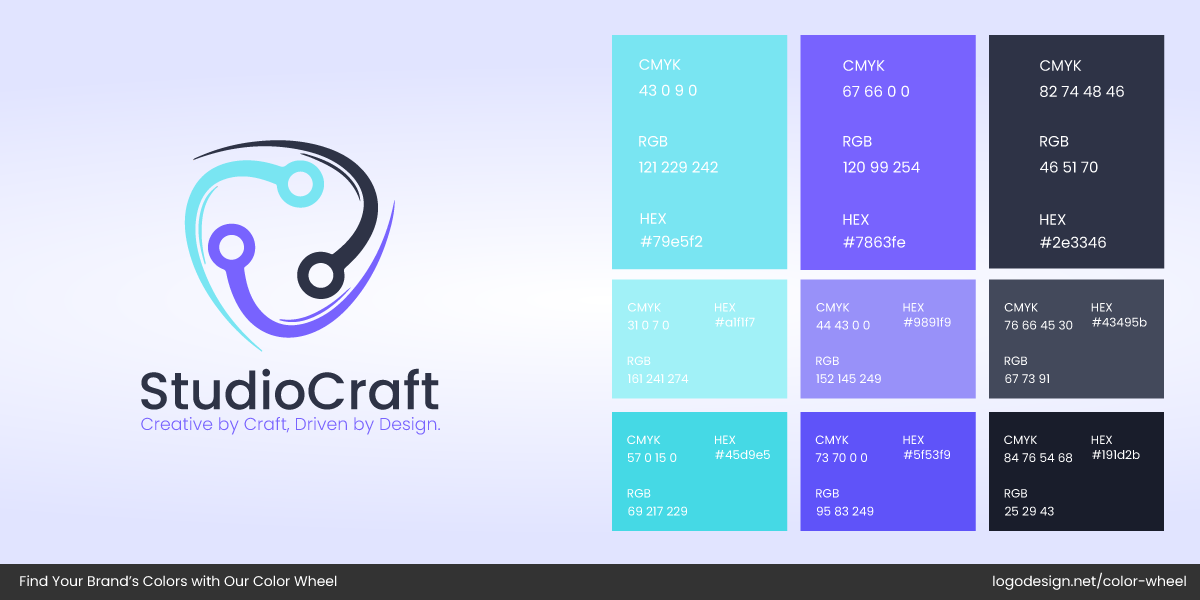Click the tagline "Creative by Craft, Driven by Design."

[x=290, y=425]
